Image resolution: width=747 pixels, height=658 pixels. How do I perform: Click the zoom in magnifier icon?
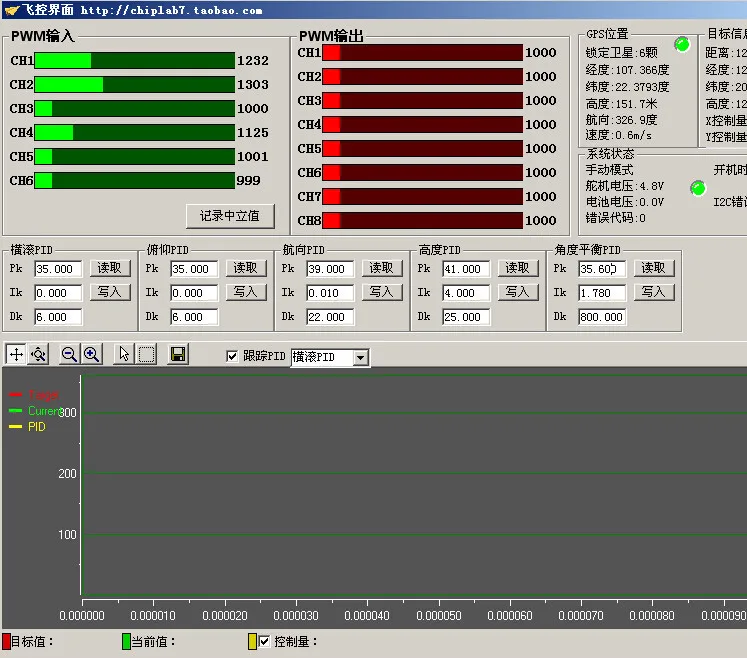coord(91,354)
